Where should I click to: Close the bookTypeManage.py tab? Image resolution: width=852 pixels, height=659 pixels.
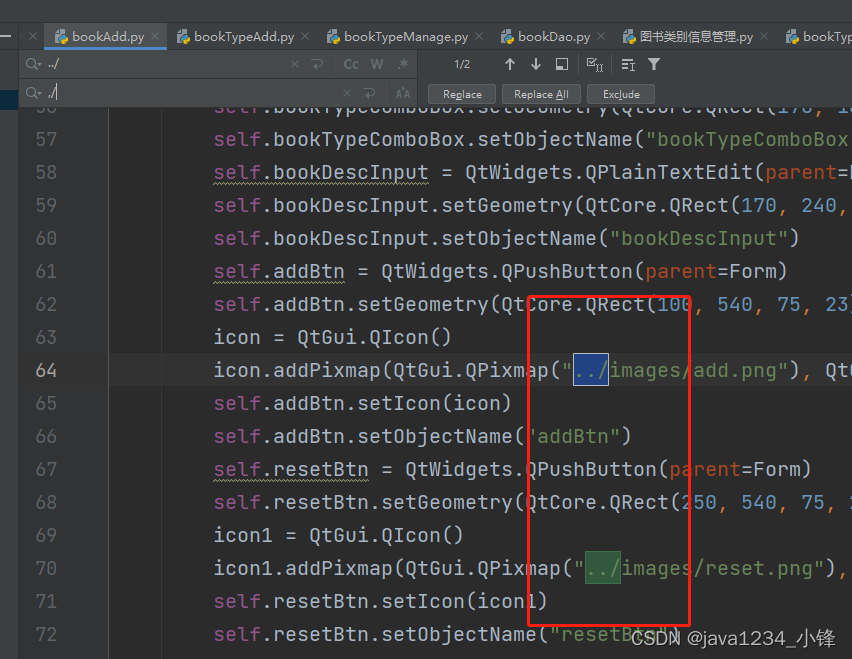479,36
